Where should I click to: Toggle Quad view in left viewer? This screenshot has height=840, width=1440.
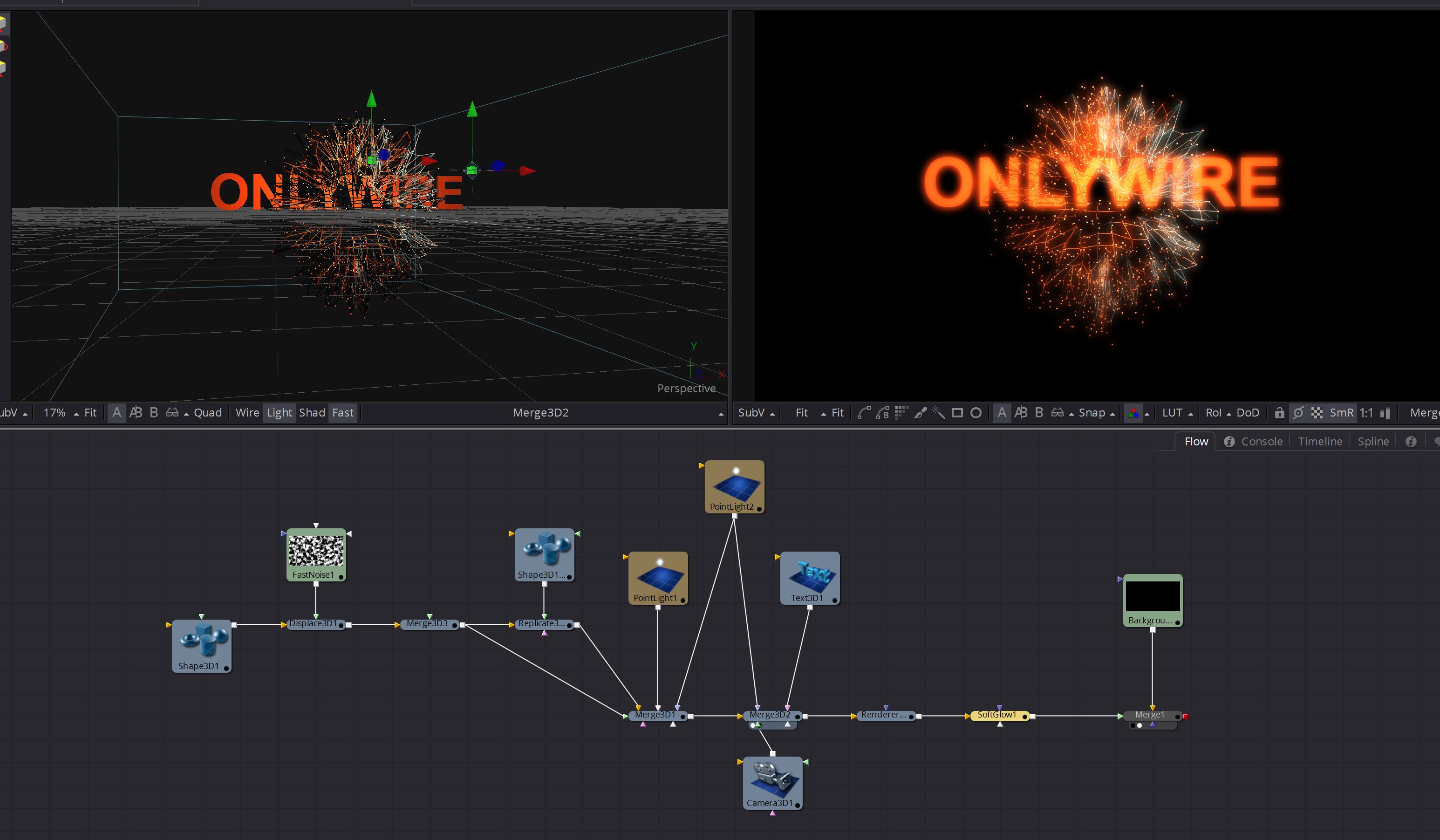click(207, 413)
